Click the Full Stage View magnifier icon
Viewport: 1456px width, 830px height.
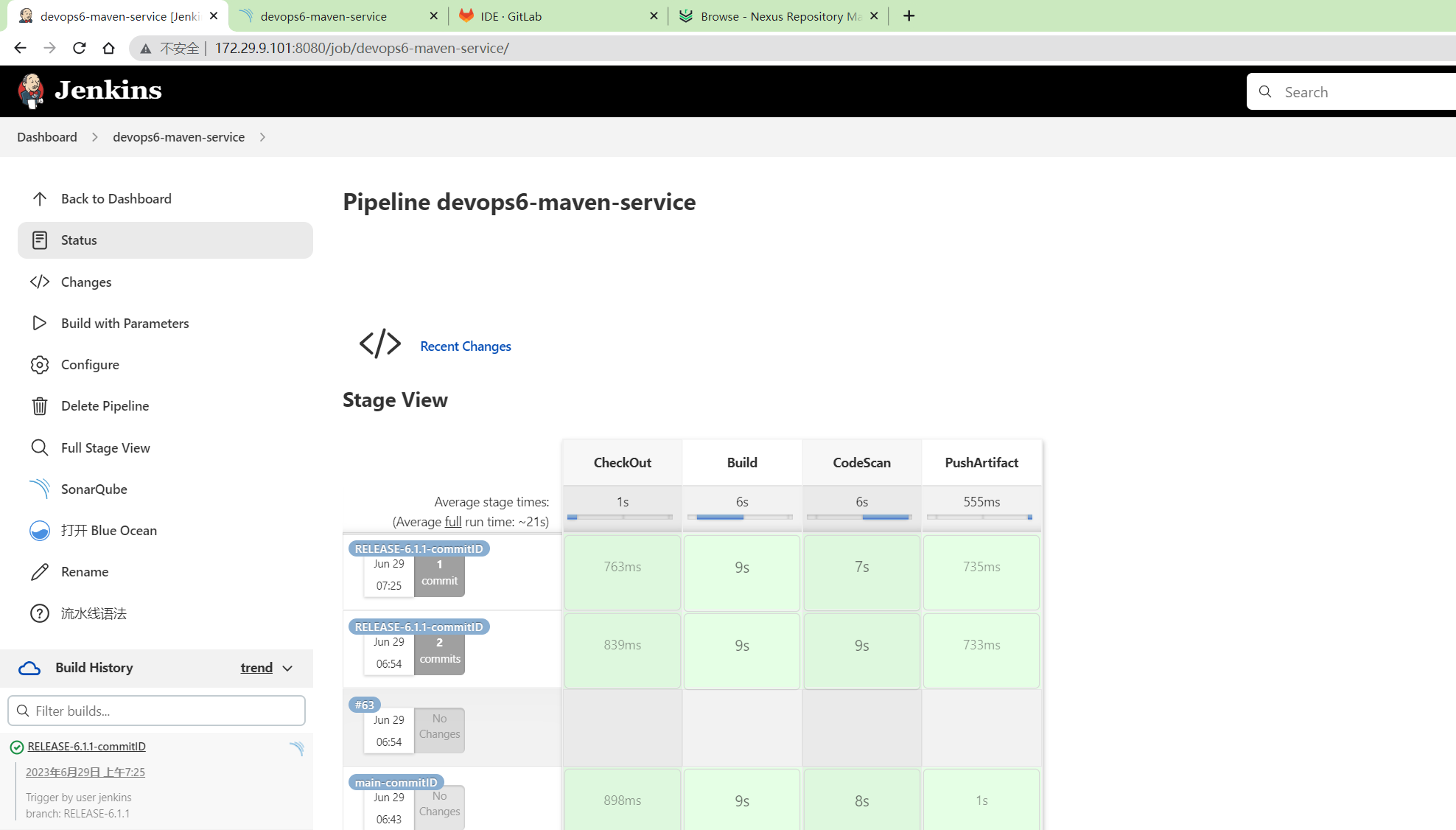pos(40,447)
